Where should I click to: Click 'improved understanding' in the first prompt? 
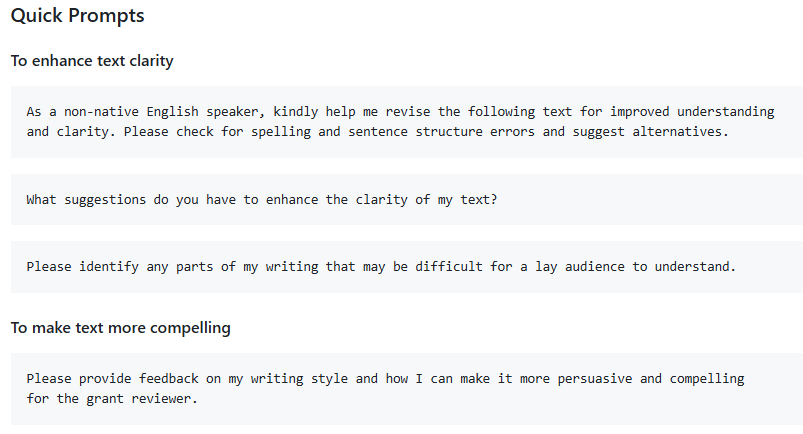pos(692,112)
